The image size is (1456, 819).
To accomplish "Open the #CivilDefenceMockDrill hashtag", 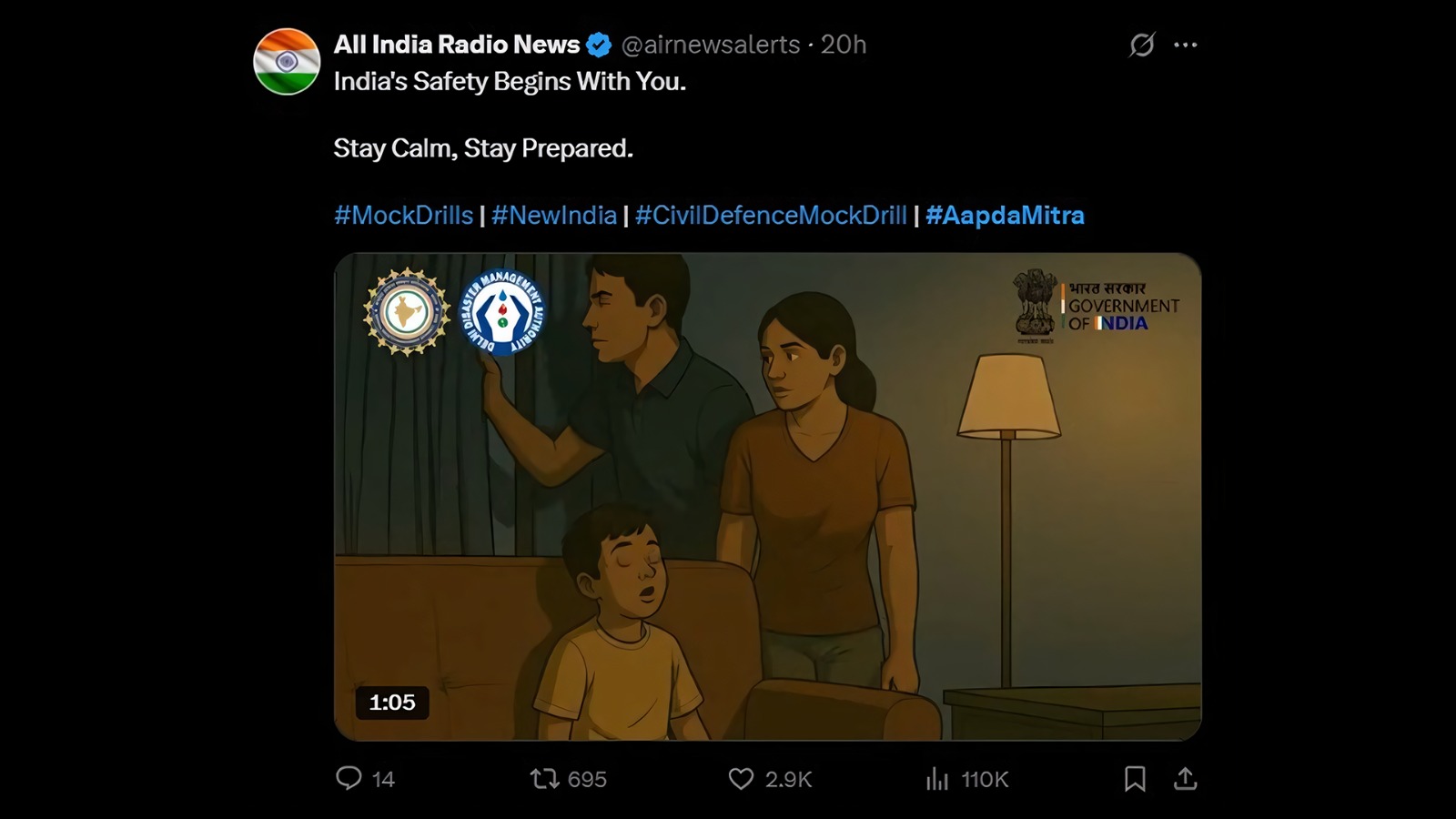I will coord(771,216).
